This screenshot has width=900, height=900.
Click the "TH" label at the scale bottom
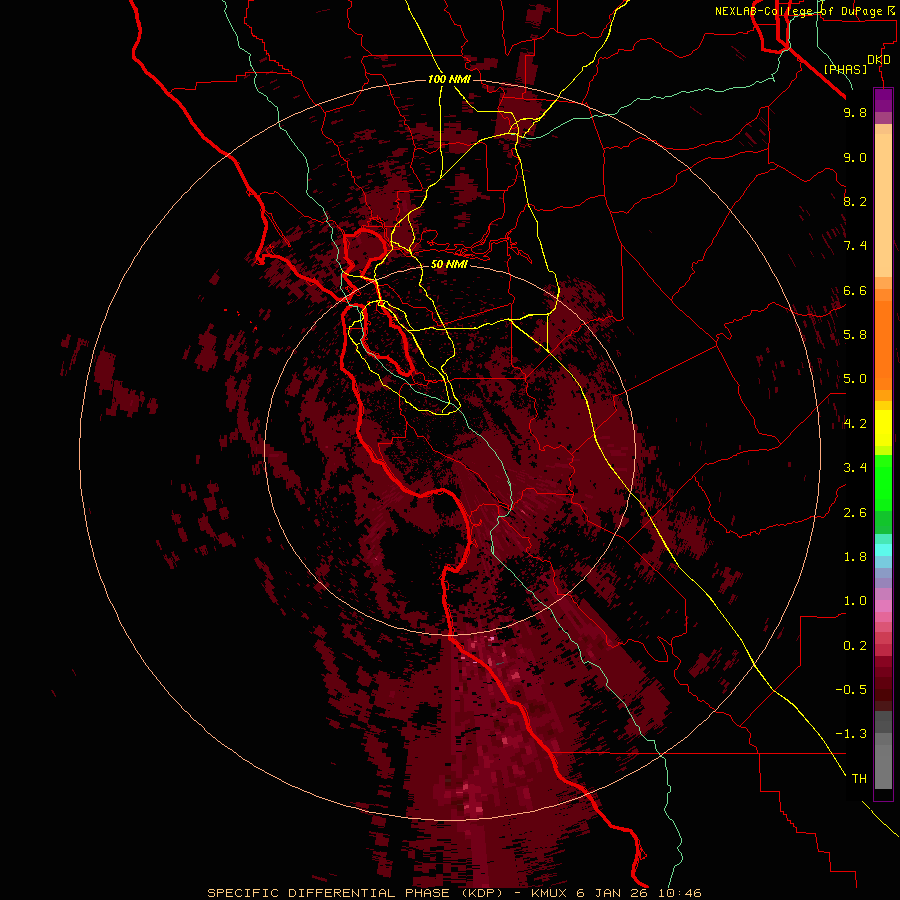tap(859, 779)
